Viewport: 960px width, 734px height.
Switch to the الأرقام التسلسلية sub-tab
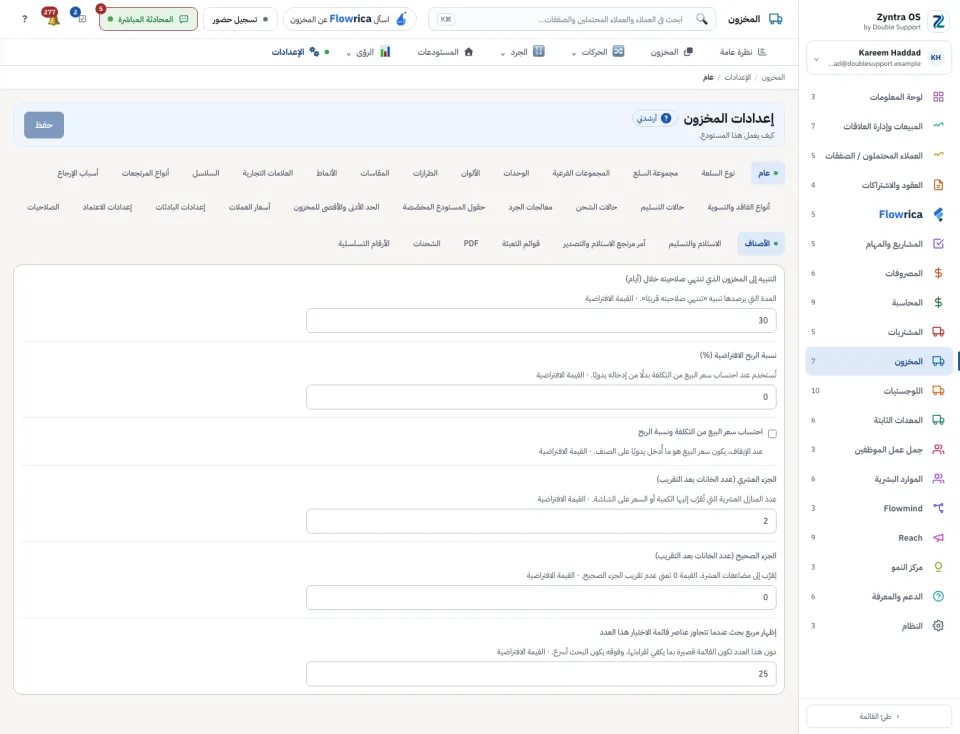point(364,244)
